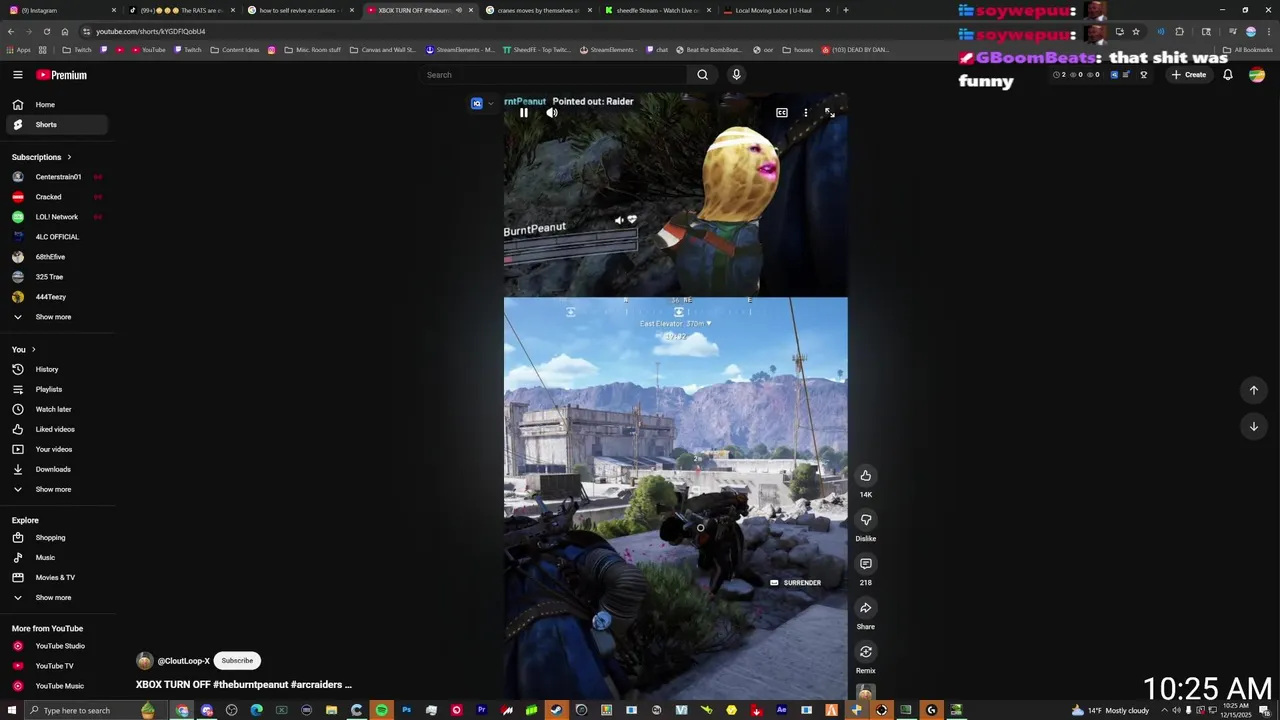Open Premiere Pro from the taskbar
This screenshot has height=720, width=1280.
pyautogui.click(x=481, y=710)
